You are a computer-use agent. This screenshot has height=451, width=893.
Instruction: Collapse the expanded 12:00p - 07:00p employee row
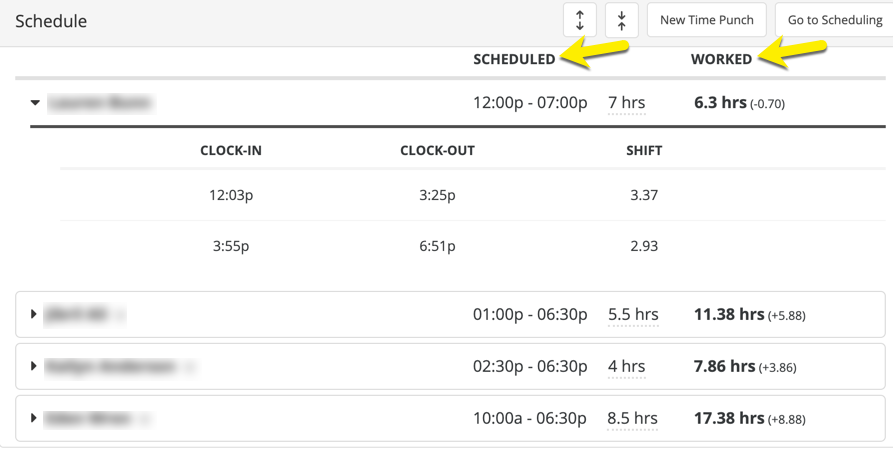tap(35, 103)
